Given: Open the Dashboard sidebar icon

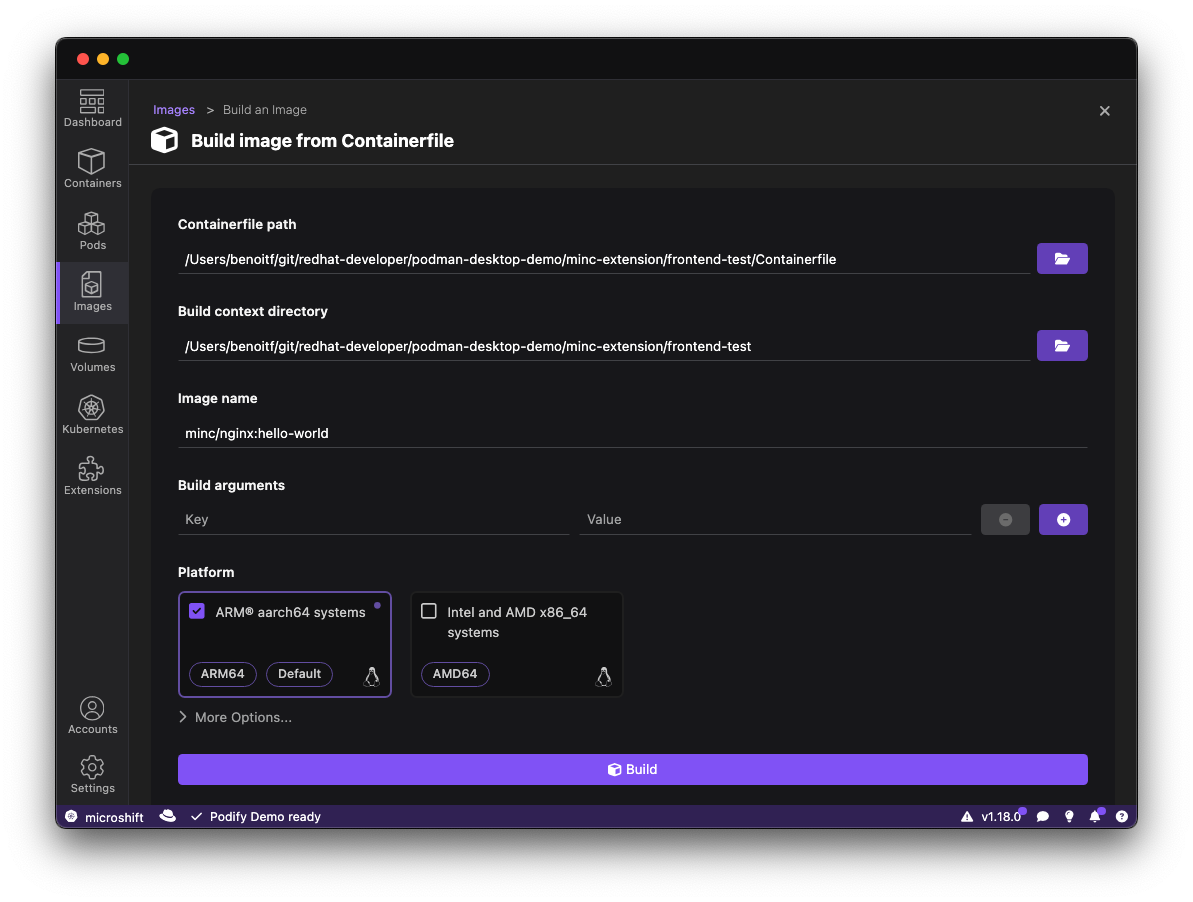Looking at the screenshot, I should tap(92, 108).
